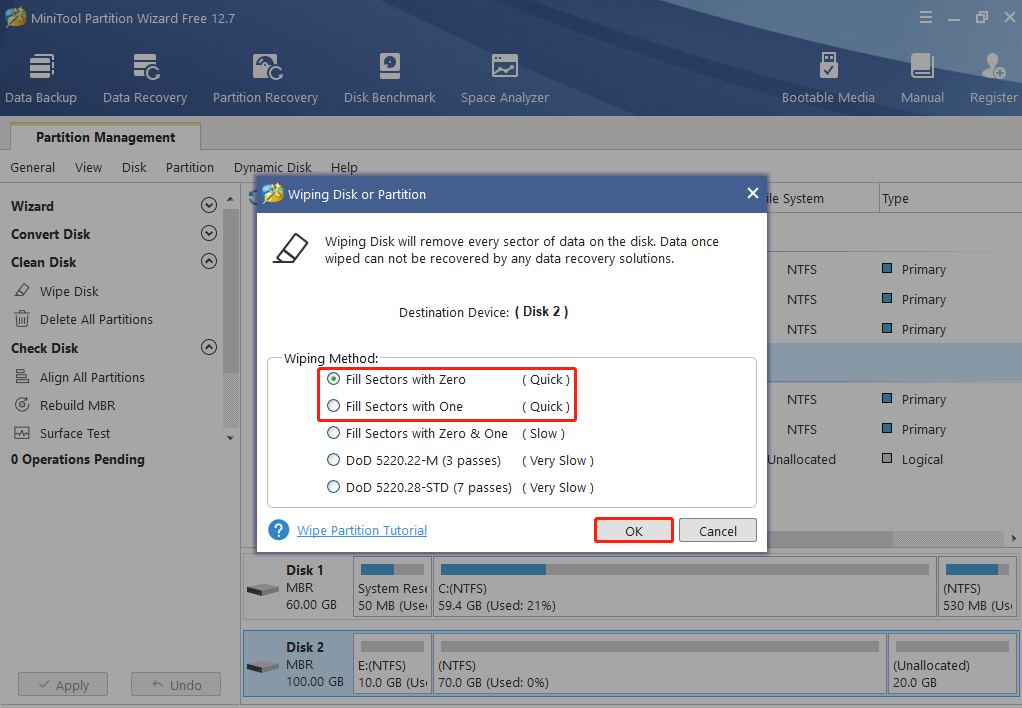Click Delete All Partitions trash icon
This screenshot has width=1022, height=708.
coord(22,319)
